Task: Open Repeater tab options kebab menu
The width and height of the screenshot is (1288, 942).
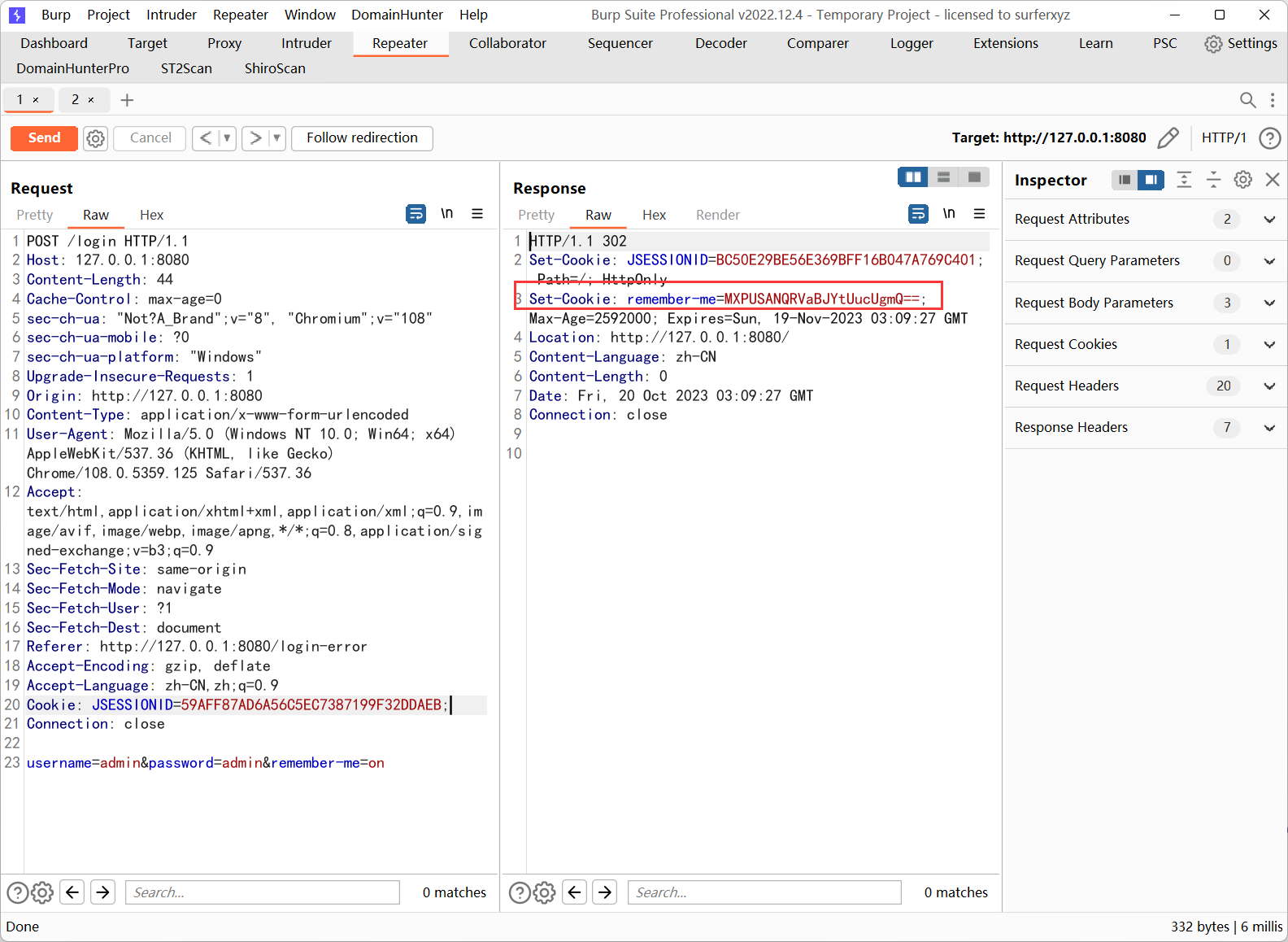Action: 1273,100
